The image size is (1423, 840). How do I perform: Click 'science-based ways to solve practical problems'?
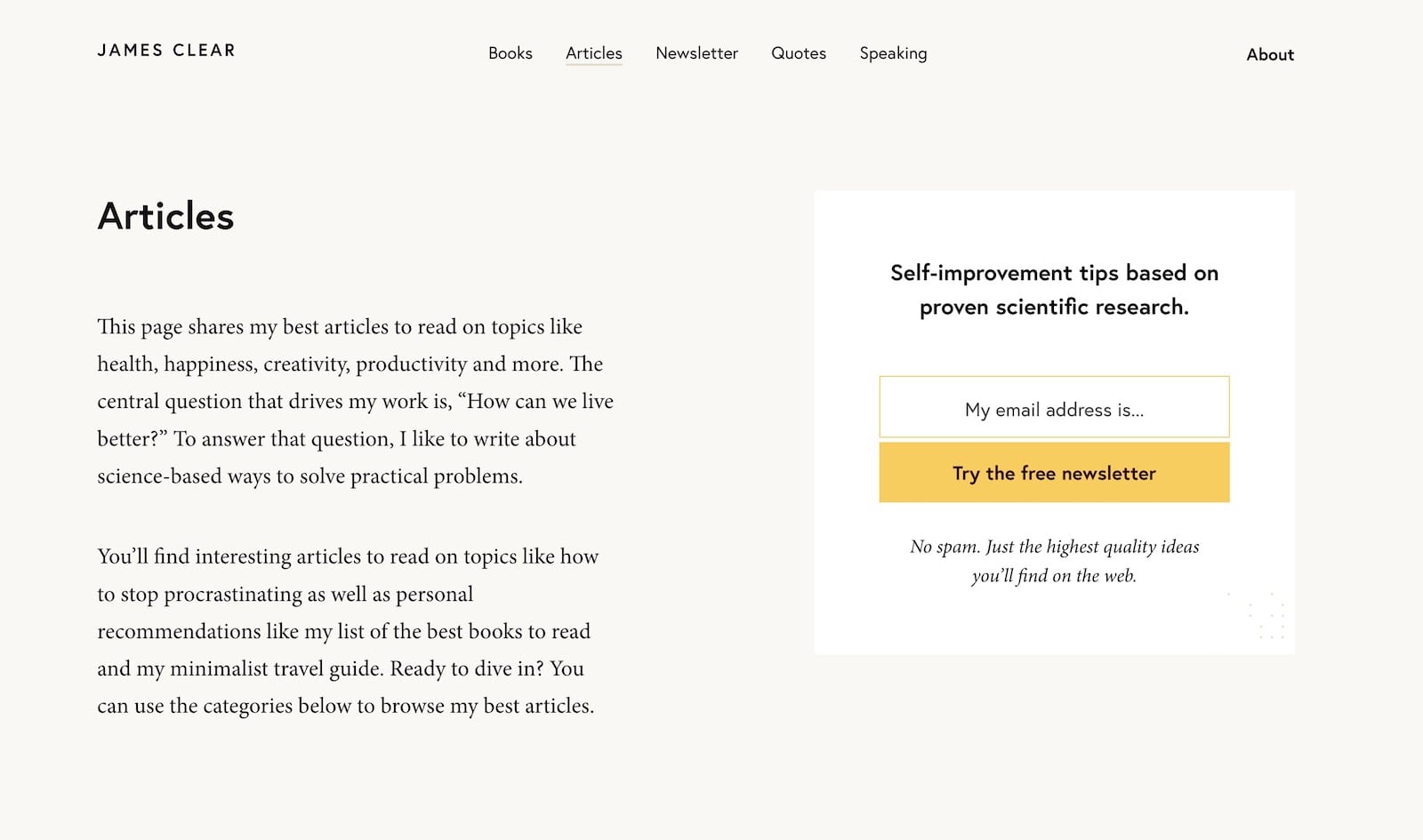(x=310, y=476)
